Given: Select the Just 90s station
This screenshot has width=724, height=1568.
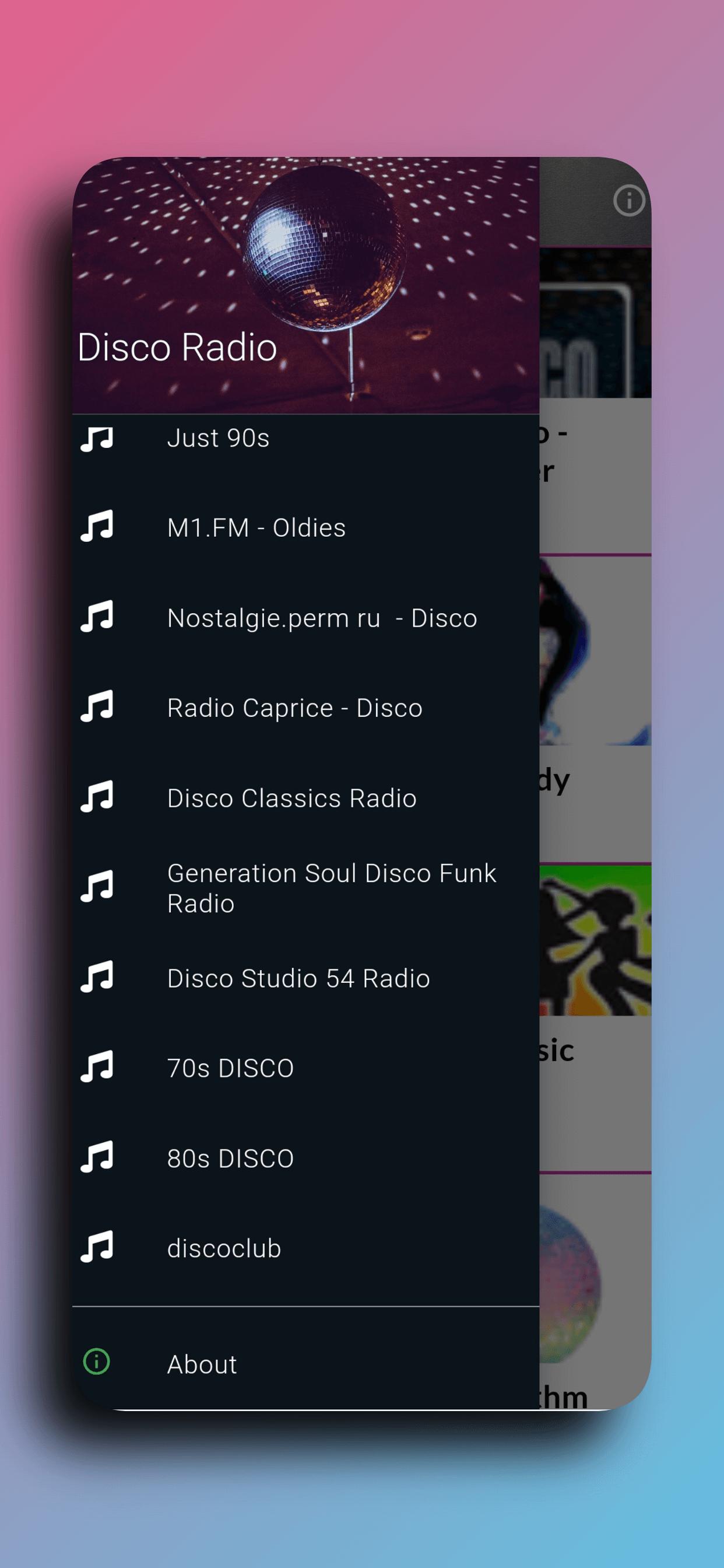Looking at the screenshot, I should pyautogui.click(x=305, y=437).
